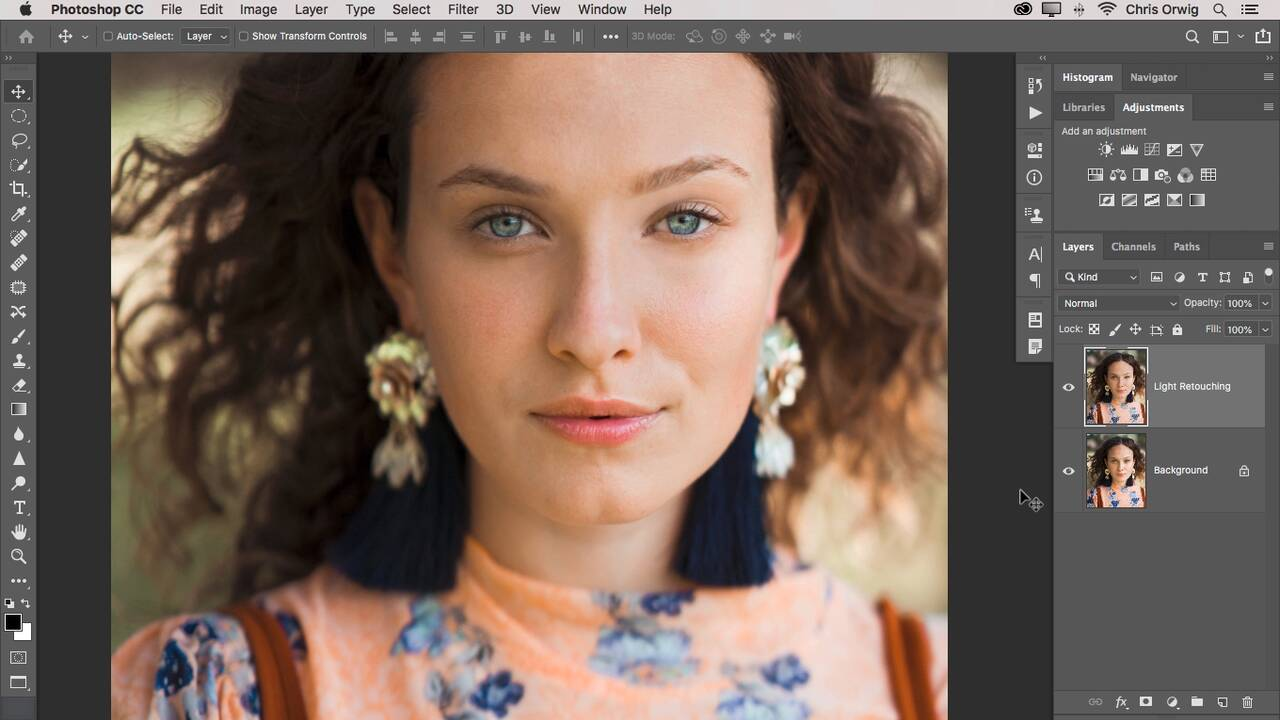Image resolution: width=1280 pixels, height=720 pixels.
Task: Open the Info panel icon
Action: coord(1035,177)
